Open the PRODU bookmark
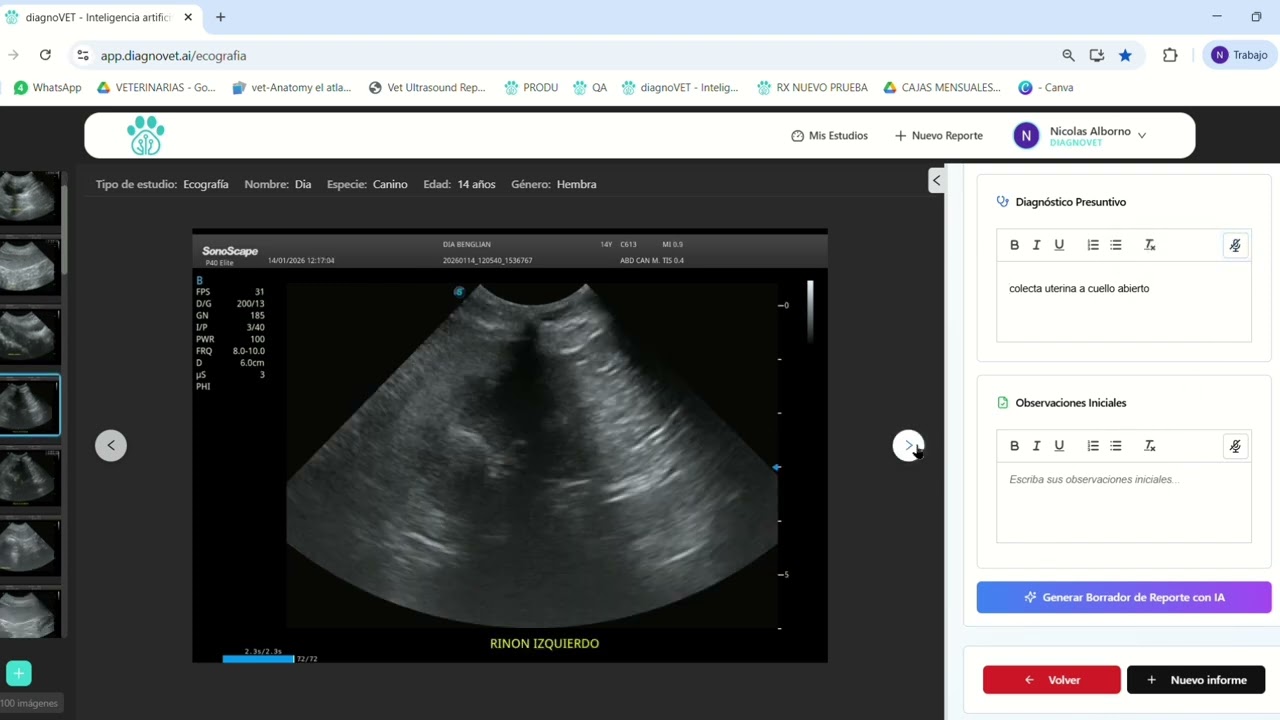 (531, 87)
